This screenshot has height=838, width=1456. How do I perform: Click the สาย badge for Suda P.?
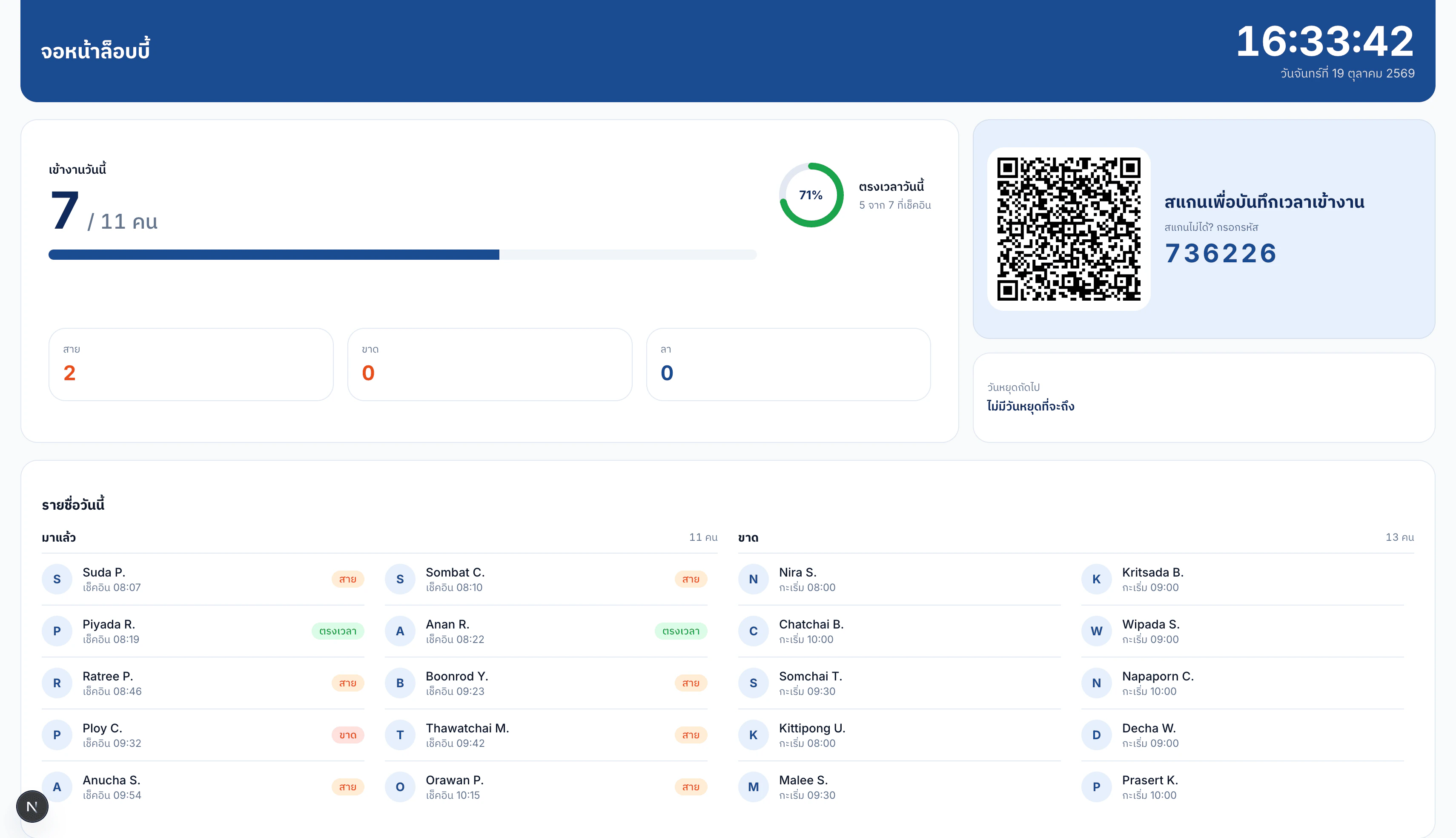coord(347,579)
